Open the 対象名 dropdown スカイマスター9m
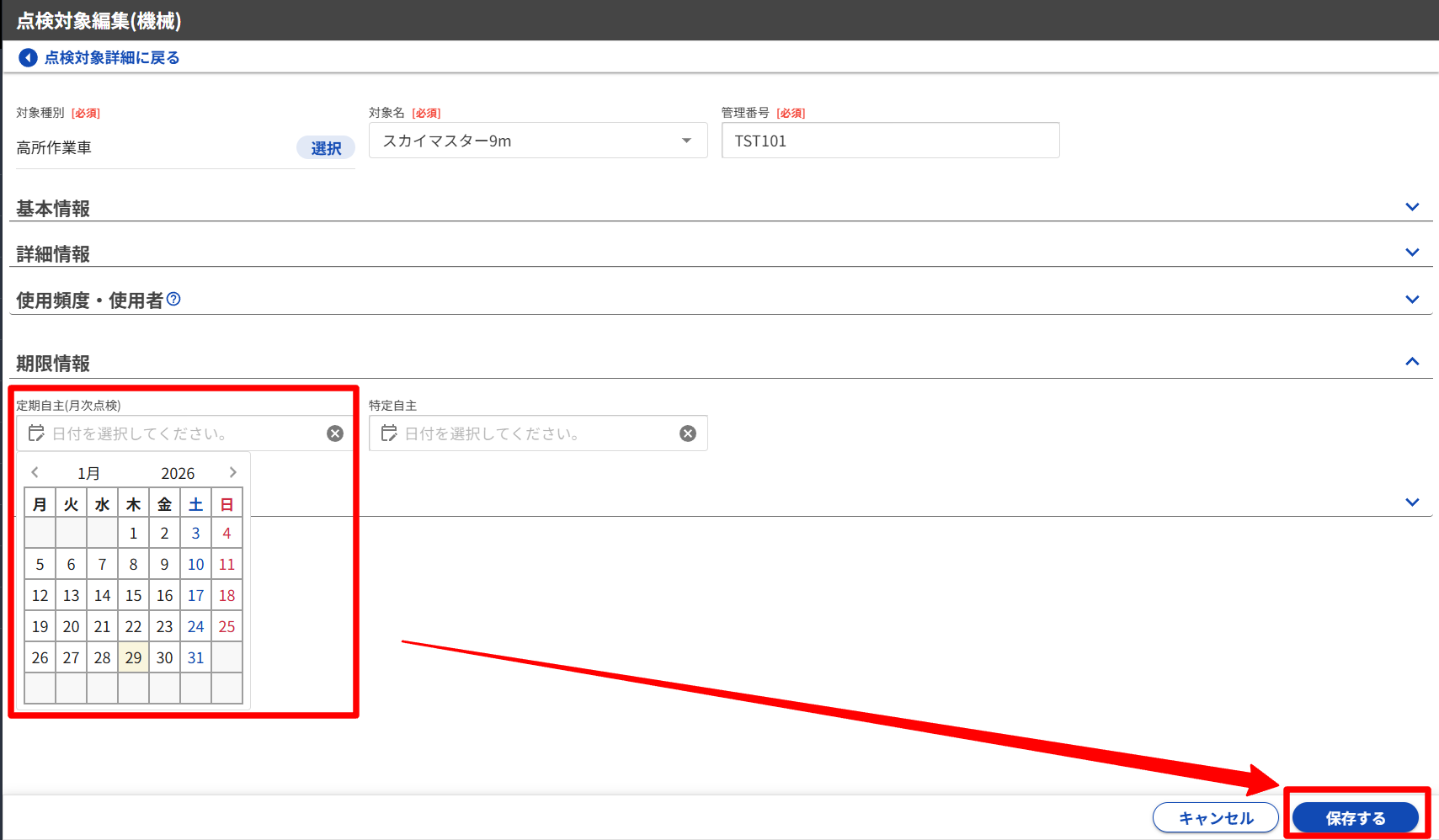Screen dimensions: 1439x840 [537, 141]
